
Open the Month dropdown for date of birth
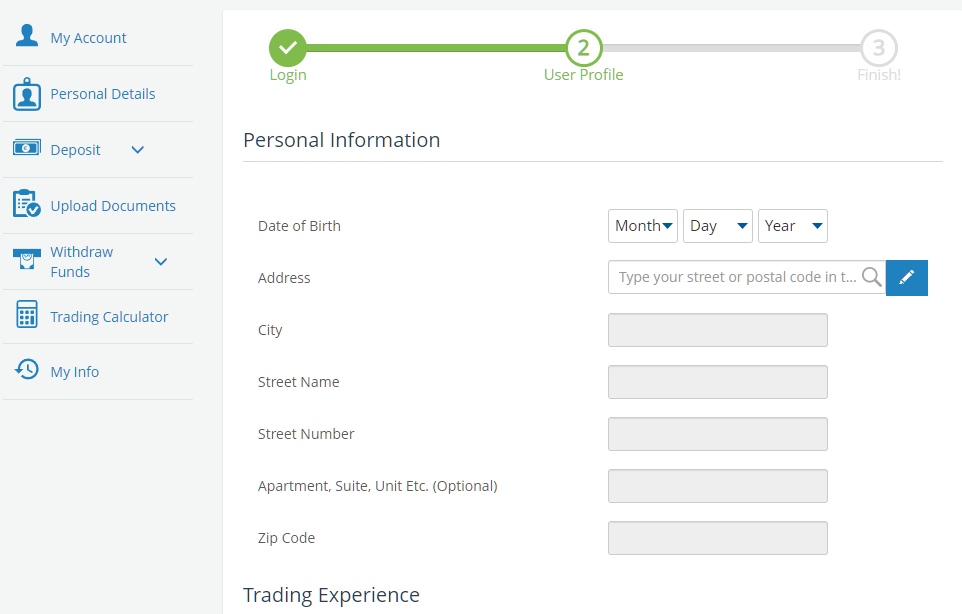pyautogui.click(x=642, y=226)
